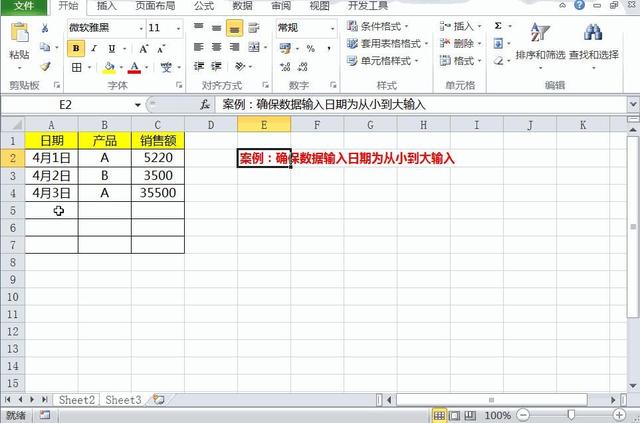Open the Name Box dropdown arrow
The image size is (640, 423).
coord(138,105)
